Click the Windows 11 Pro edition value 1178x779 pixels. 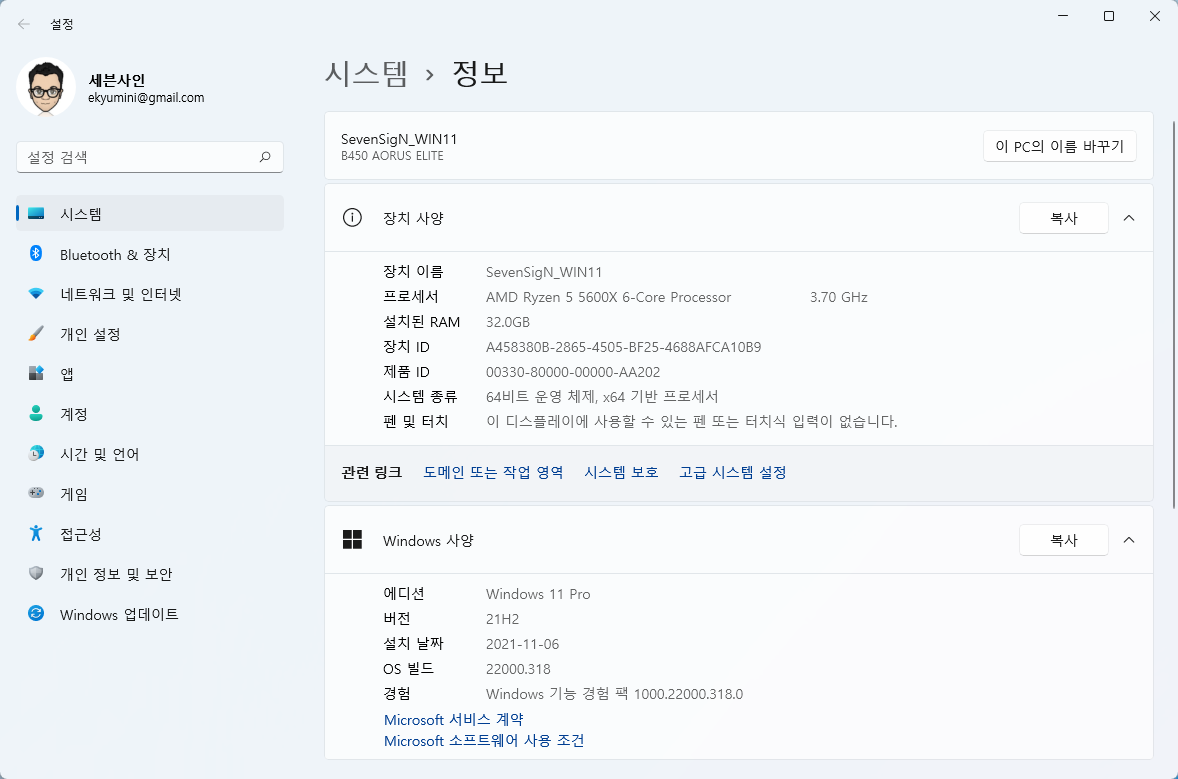pos(538,594)
